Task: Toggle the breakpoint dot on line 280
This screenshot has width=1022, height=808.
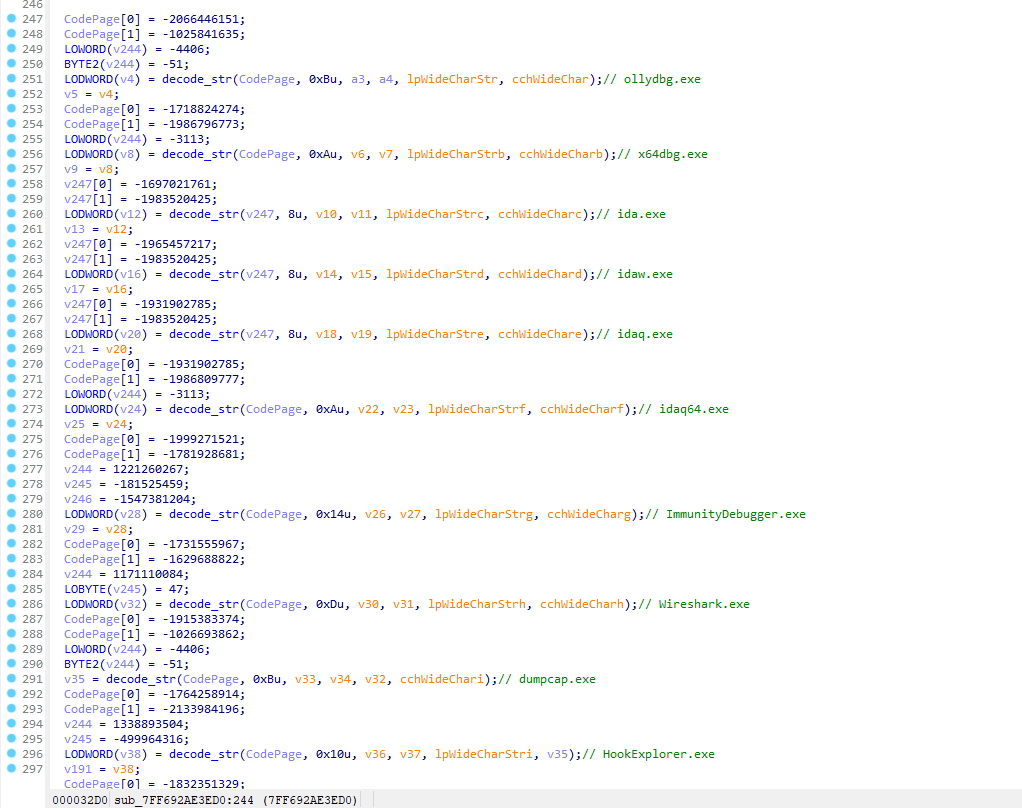Action: point(11,513)
